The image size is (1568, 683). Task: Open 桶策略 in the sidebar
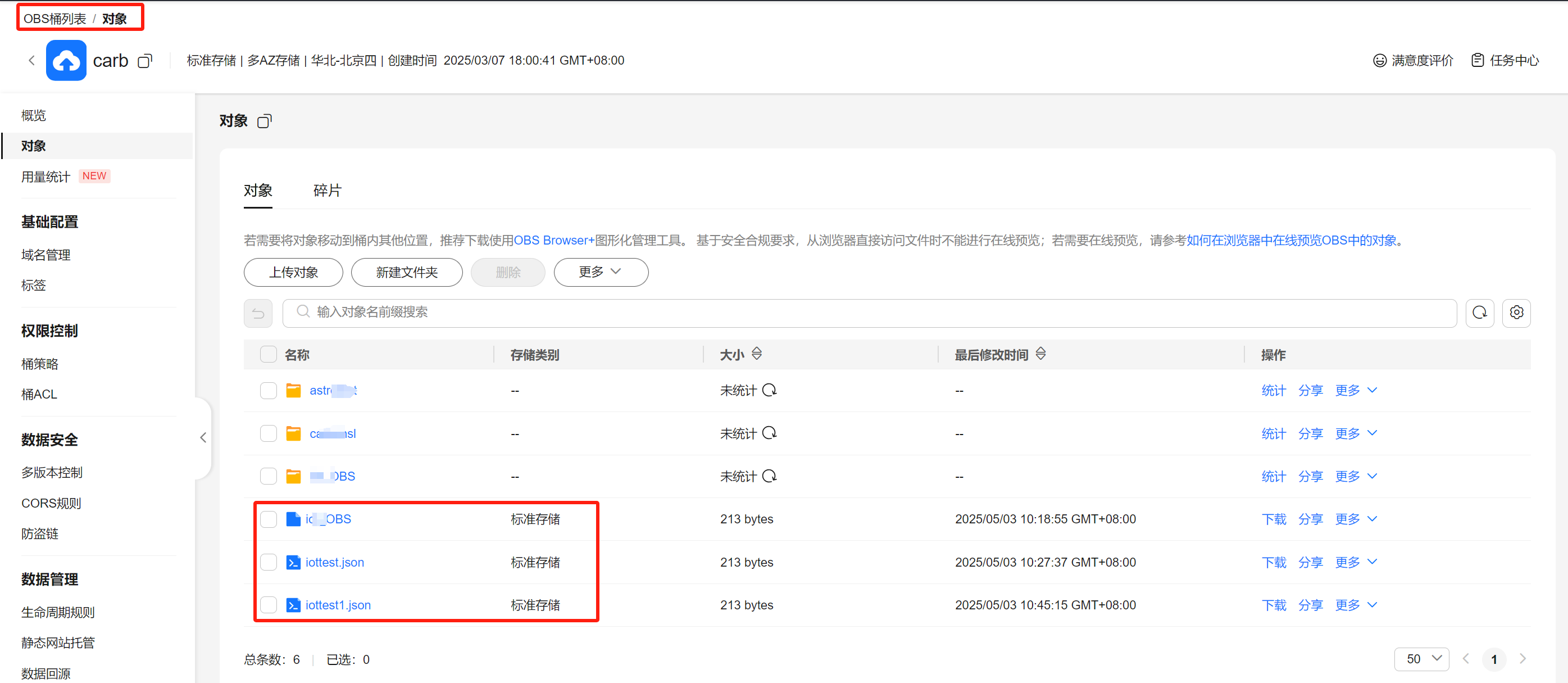click(x=39, y=364)
